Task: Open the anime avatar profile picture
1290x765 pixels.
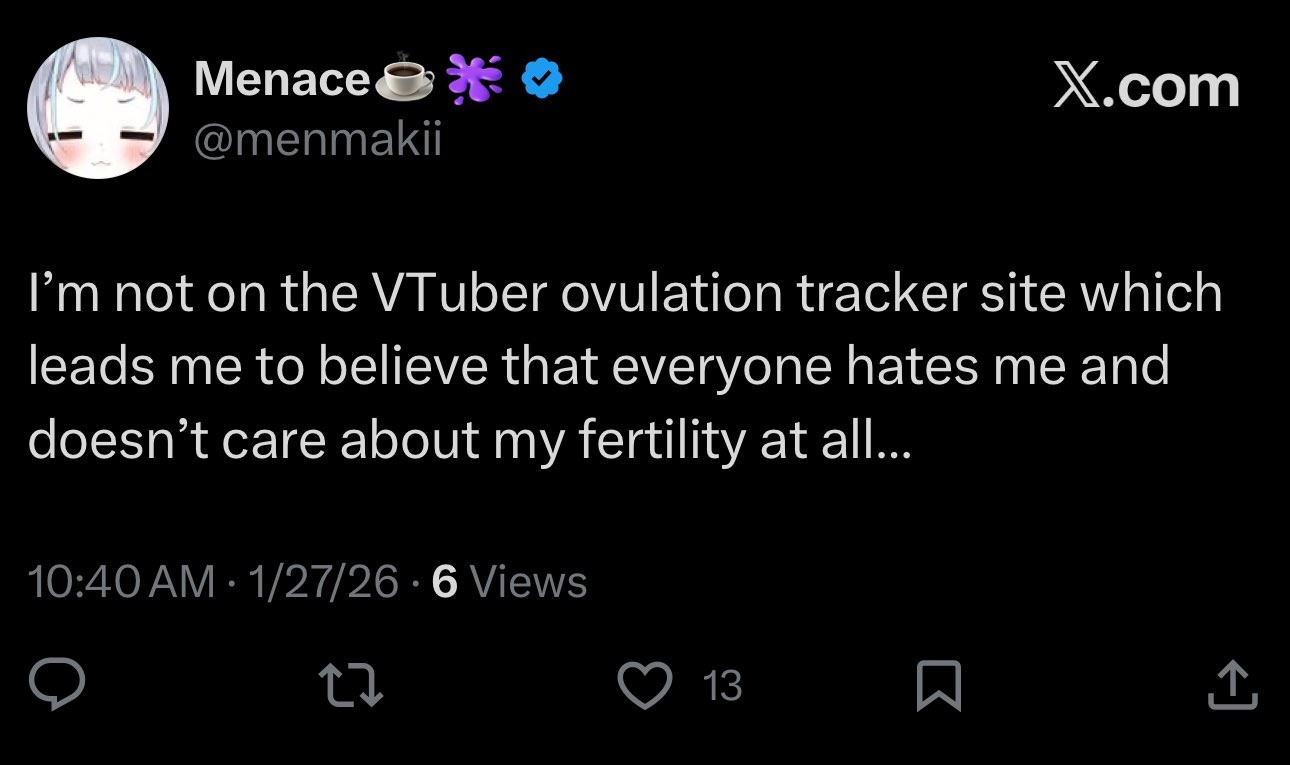Action: (97, 108)
